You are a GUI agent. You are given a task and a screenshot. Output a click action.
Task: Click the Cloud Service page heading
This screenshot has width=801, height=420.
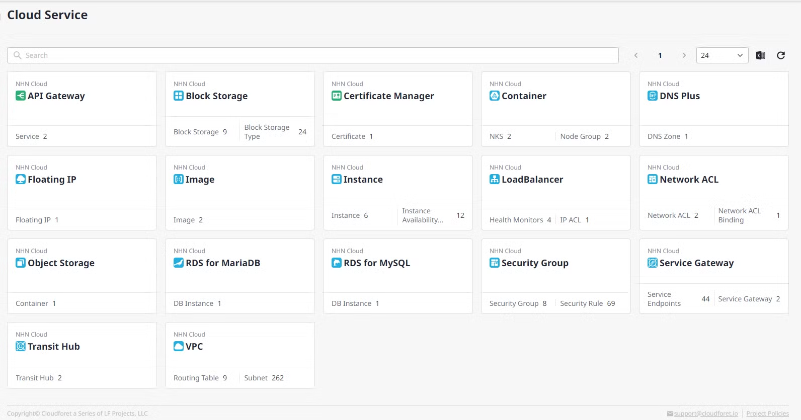(47, 15)
